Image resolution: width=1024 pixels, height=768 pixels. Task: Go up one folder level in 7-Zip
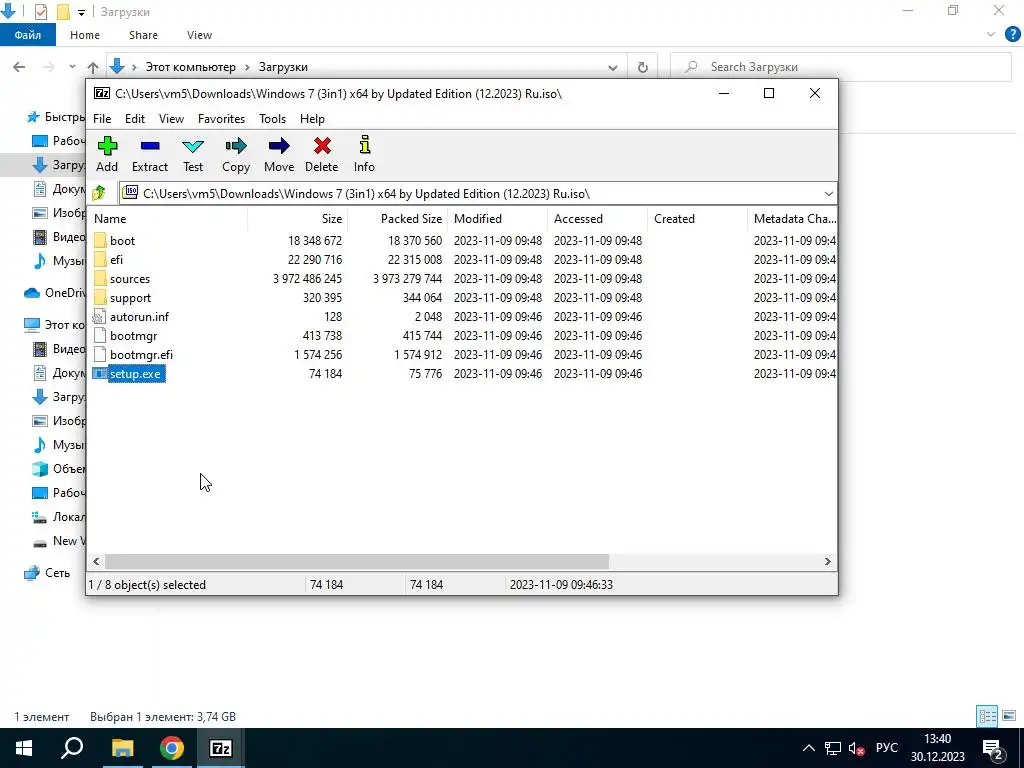click(99, 193)
